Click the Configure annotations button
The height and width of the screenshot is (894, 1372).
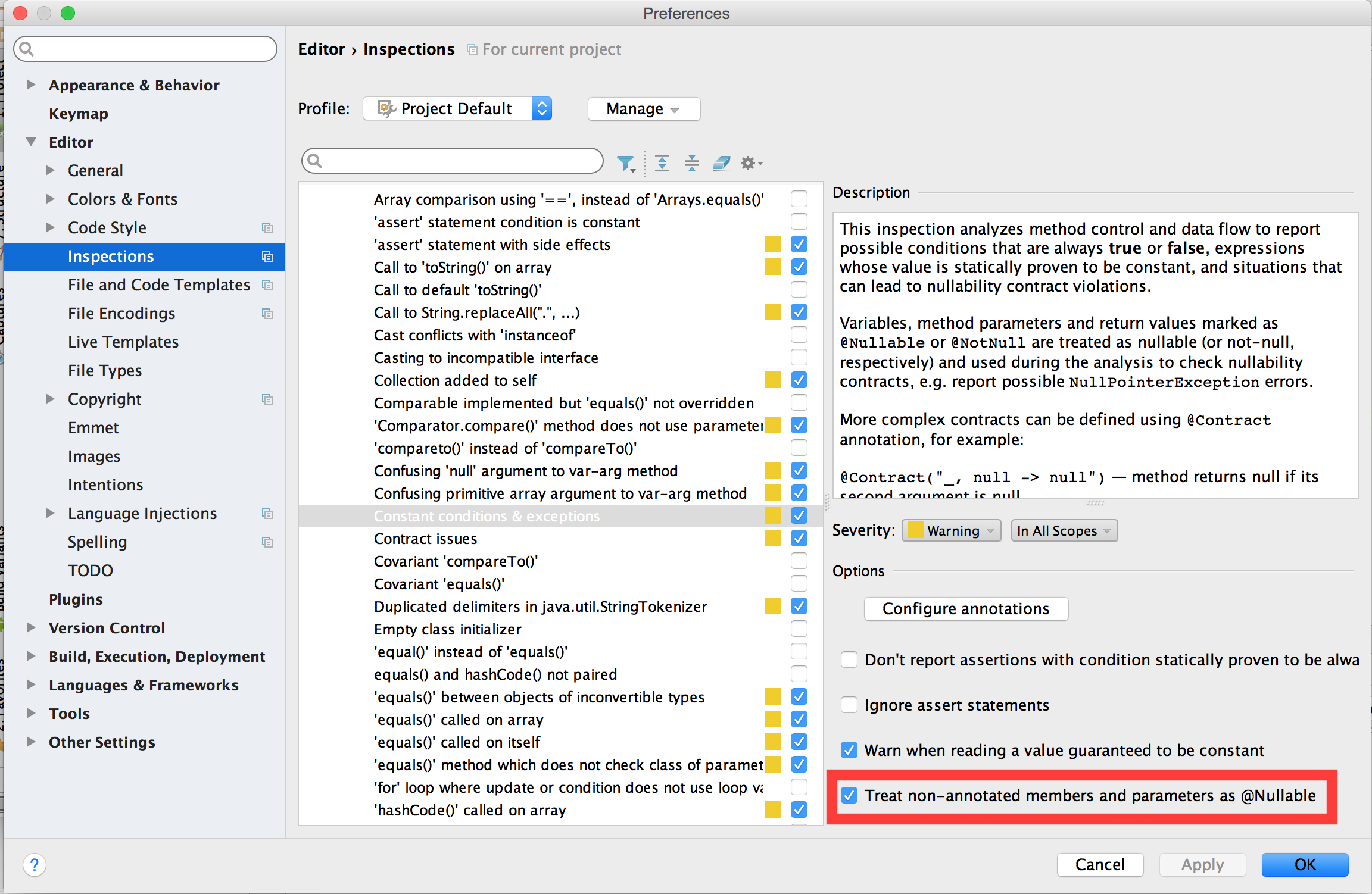point(965,608)
